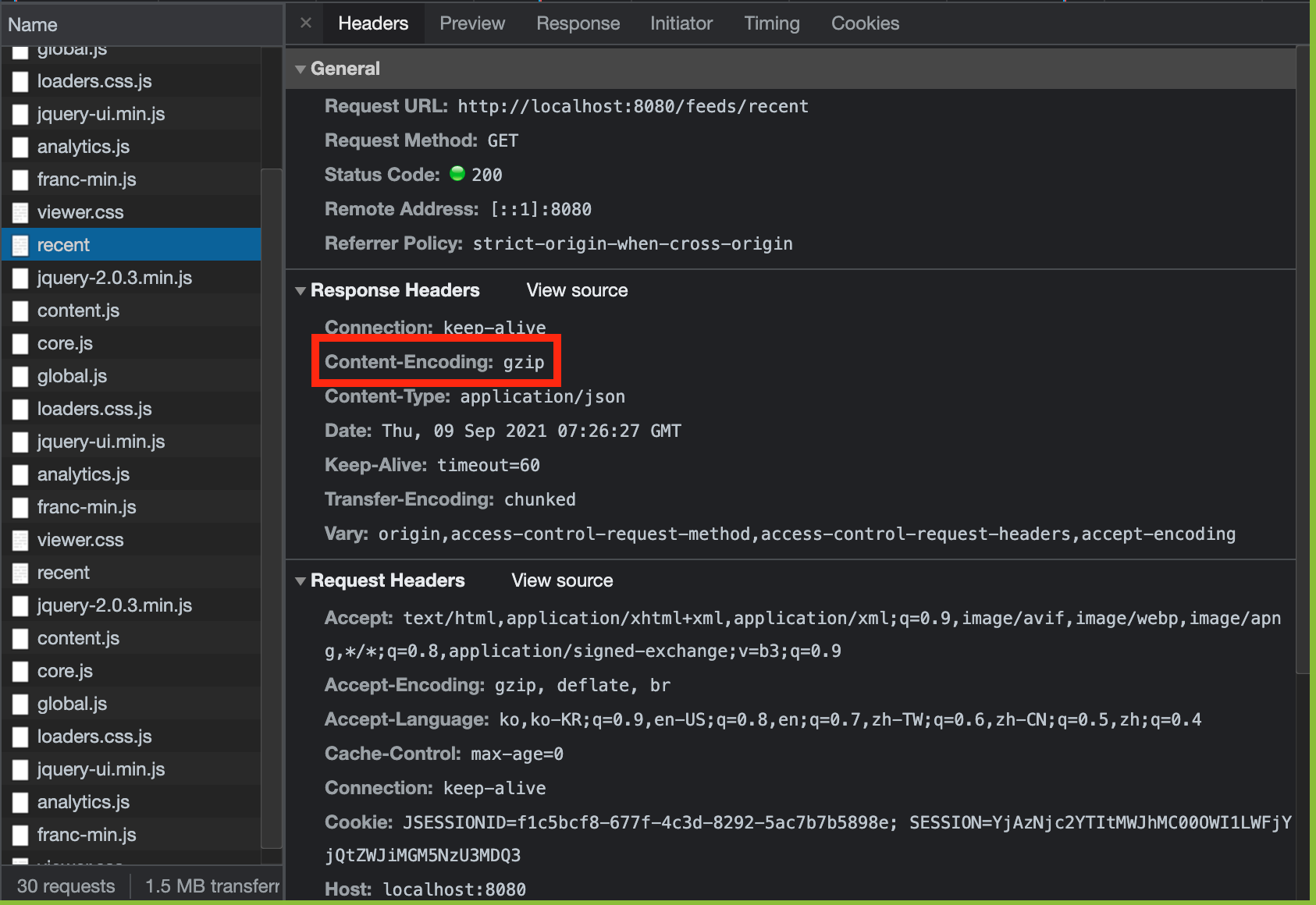Collapse the Request Headers section
Viewport: 1316px width, 905px height.
pyautogui.click(x=301, y=580)
